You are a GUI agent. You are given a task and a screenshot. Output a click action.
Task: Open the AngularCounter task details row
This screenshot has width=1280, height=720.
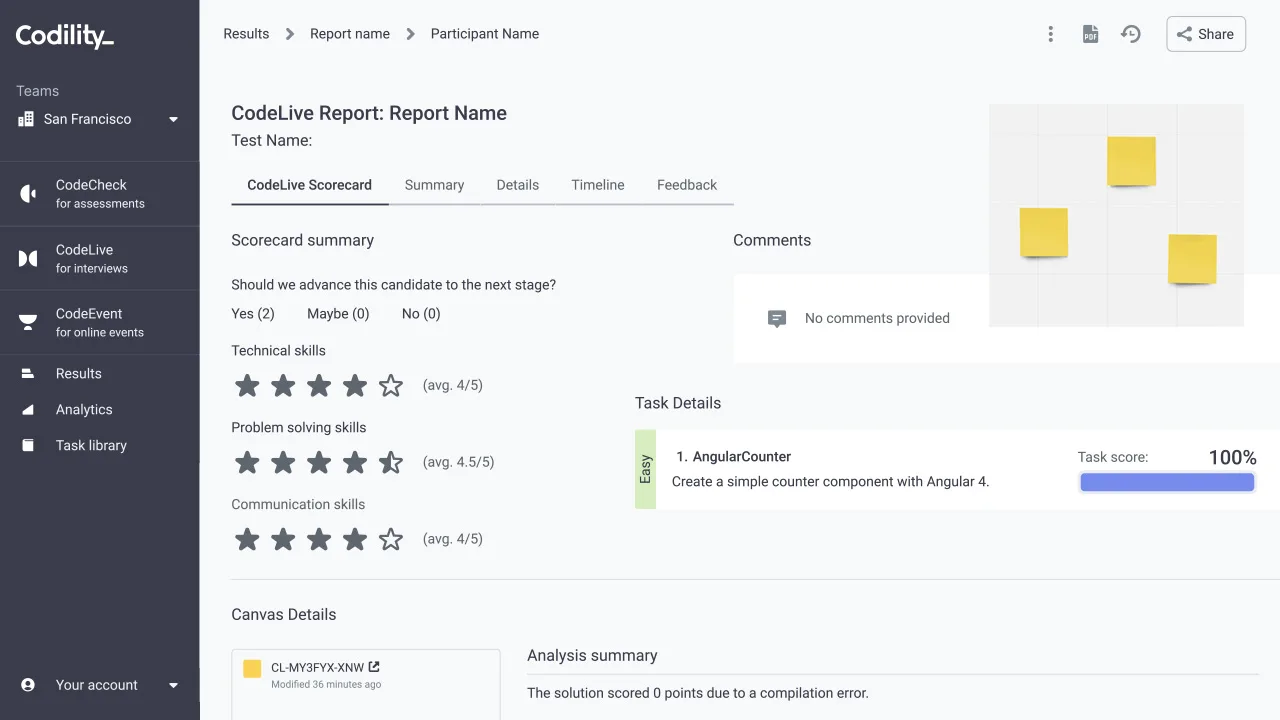pos(957,469)
